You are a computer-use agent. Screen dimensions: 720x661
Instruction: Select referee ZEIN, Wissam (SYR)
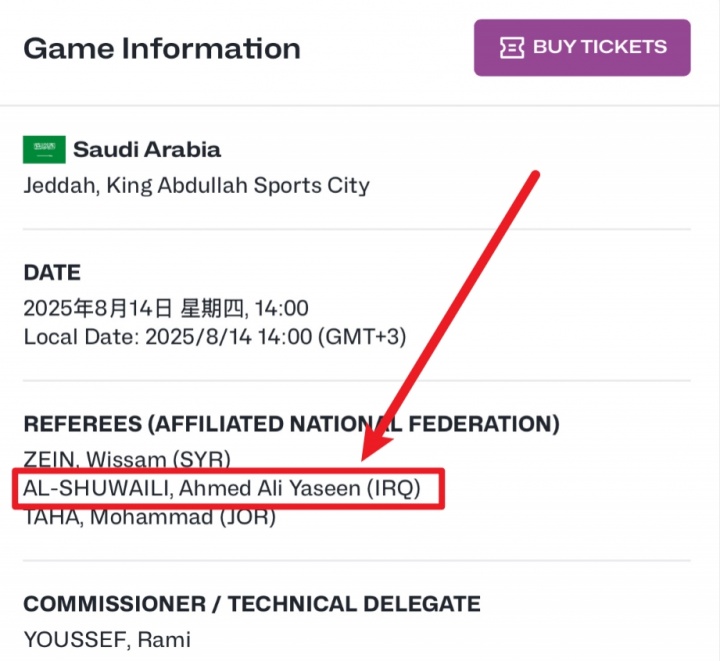[x=127, y=460]
